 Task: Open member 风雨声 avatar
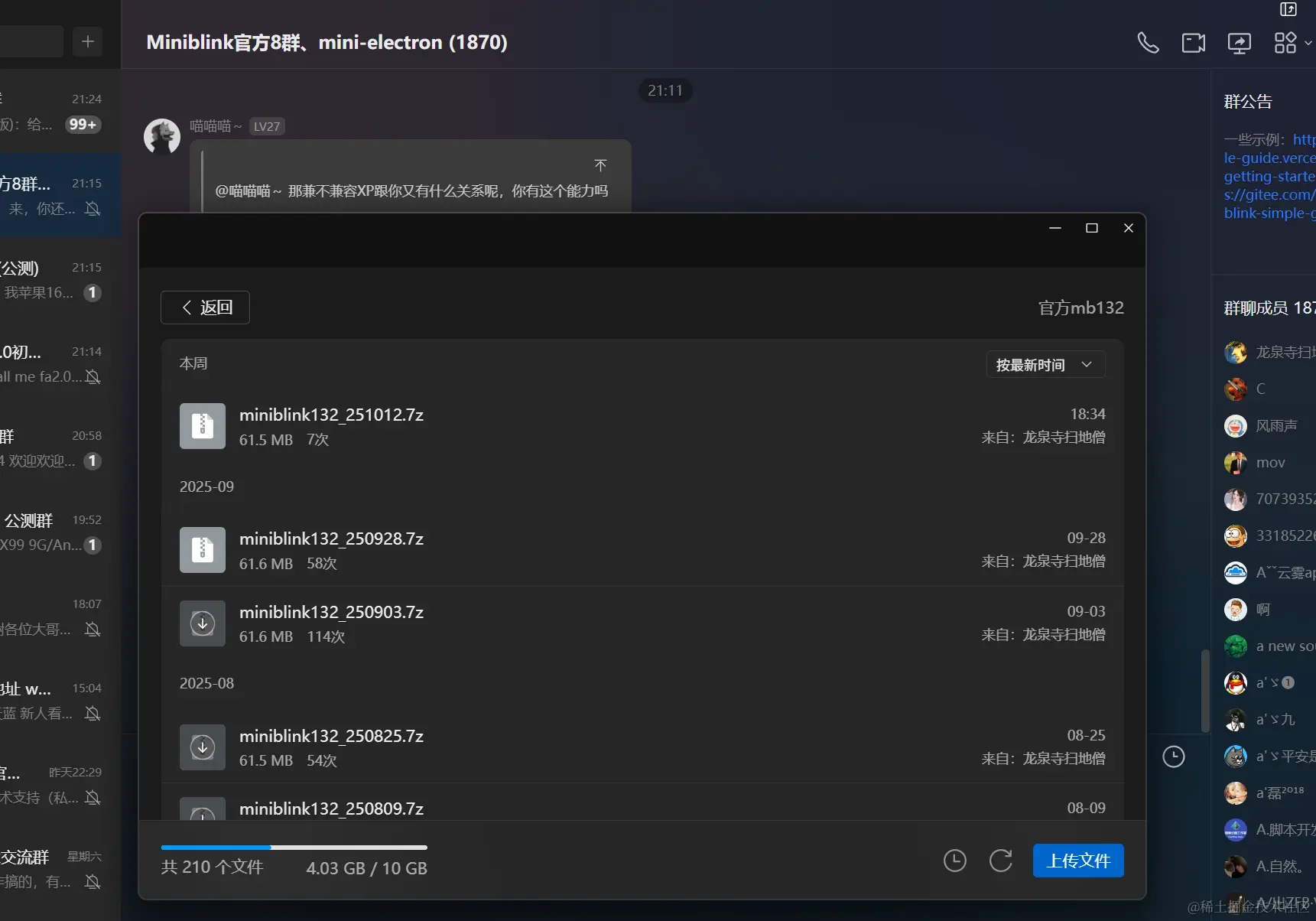pos(1236,425)
